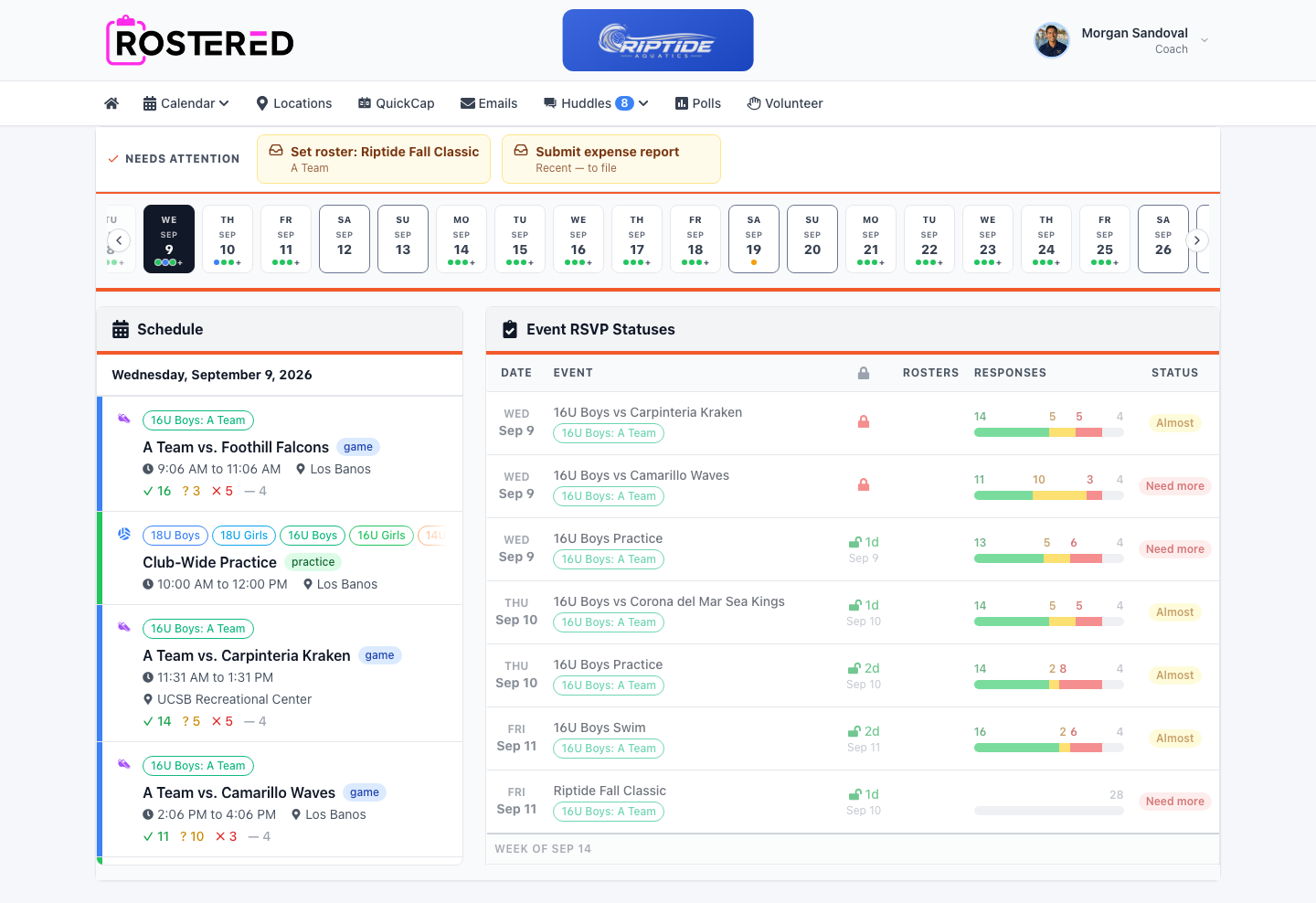Viewport: 1316px width, 903px height.
Task: Click the Schedule panel calendar icon
Action: click(121, 329)
